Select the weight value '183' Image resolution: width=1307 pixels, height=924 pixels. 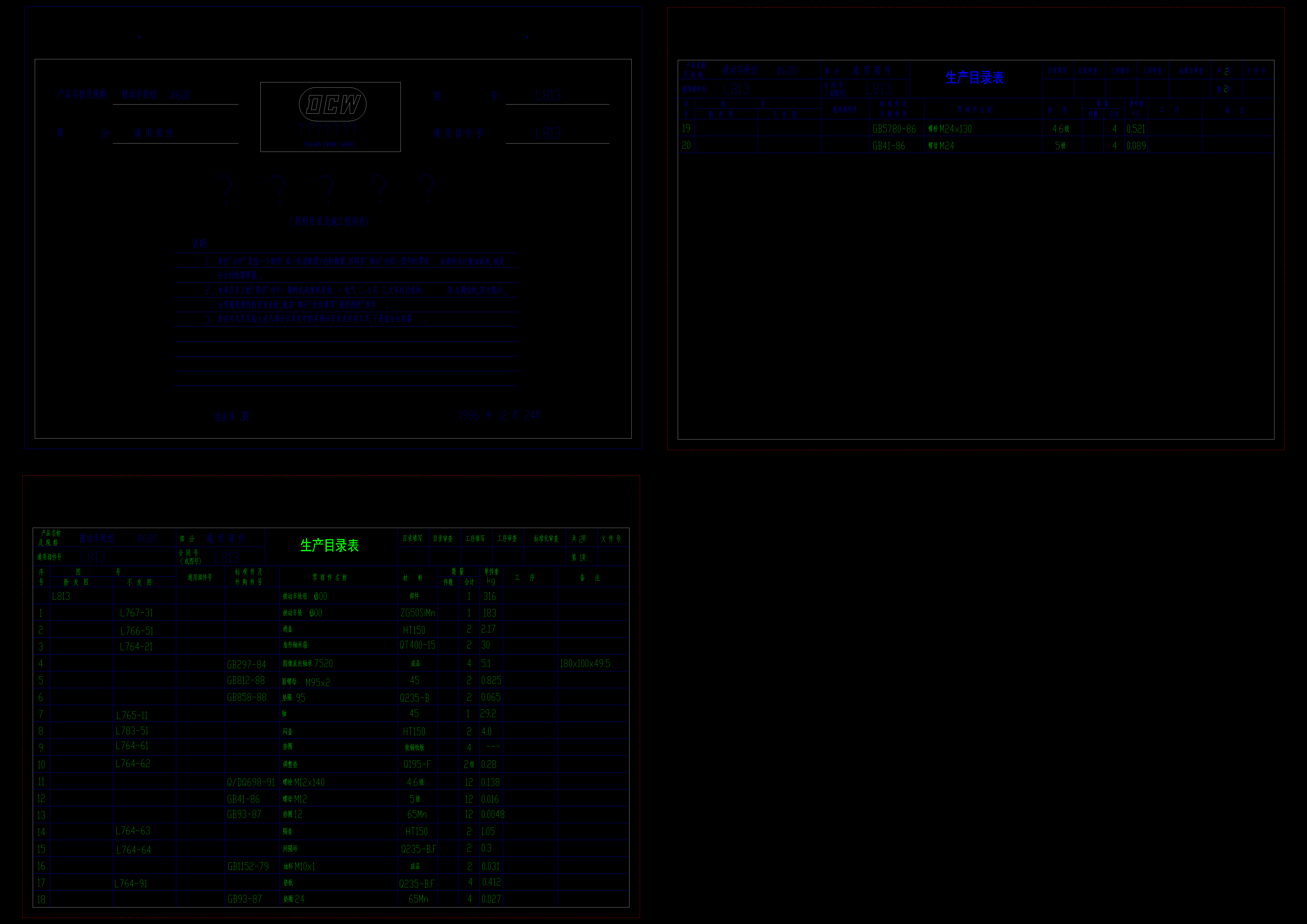pos(490,613)
